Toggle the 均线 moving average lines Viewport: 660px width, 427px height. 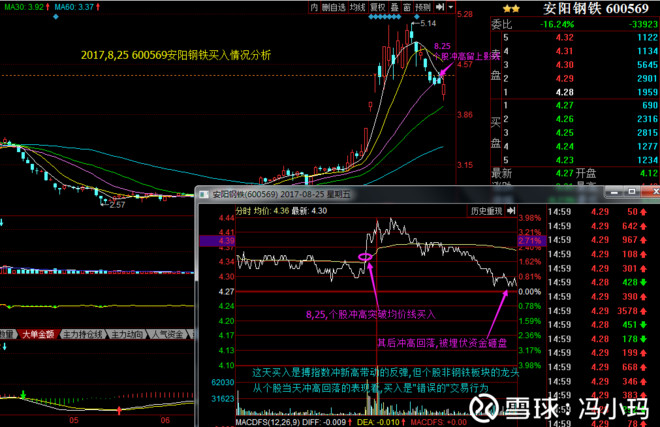(357, 7)
